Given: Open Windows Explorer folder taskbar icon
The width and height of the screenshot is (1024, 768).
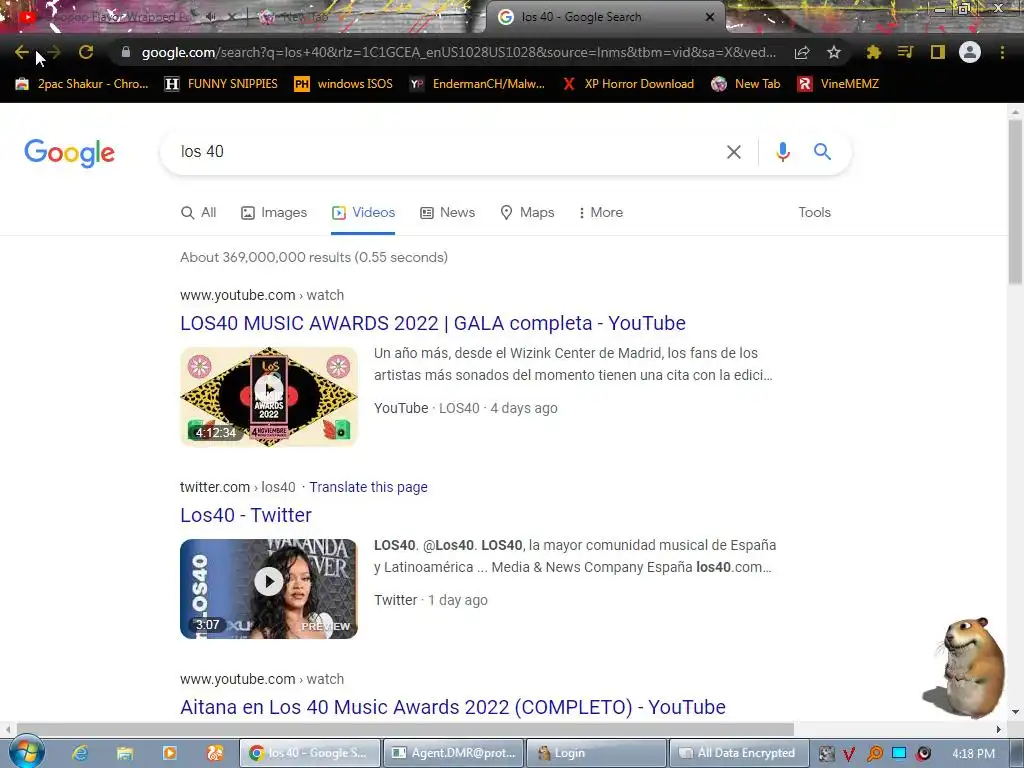Looking at the screenshot, I should point(125,753).
